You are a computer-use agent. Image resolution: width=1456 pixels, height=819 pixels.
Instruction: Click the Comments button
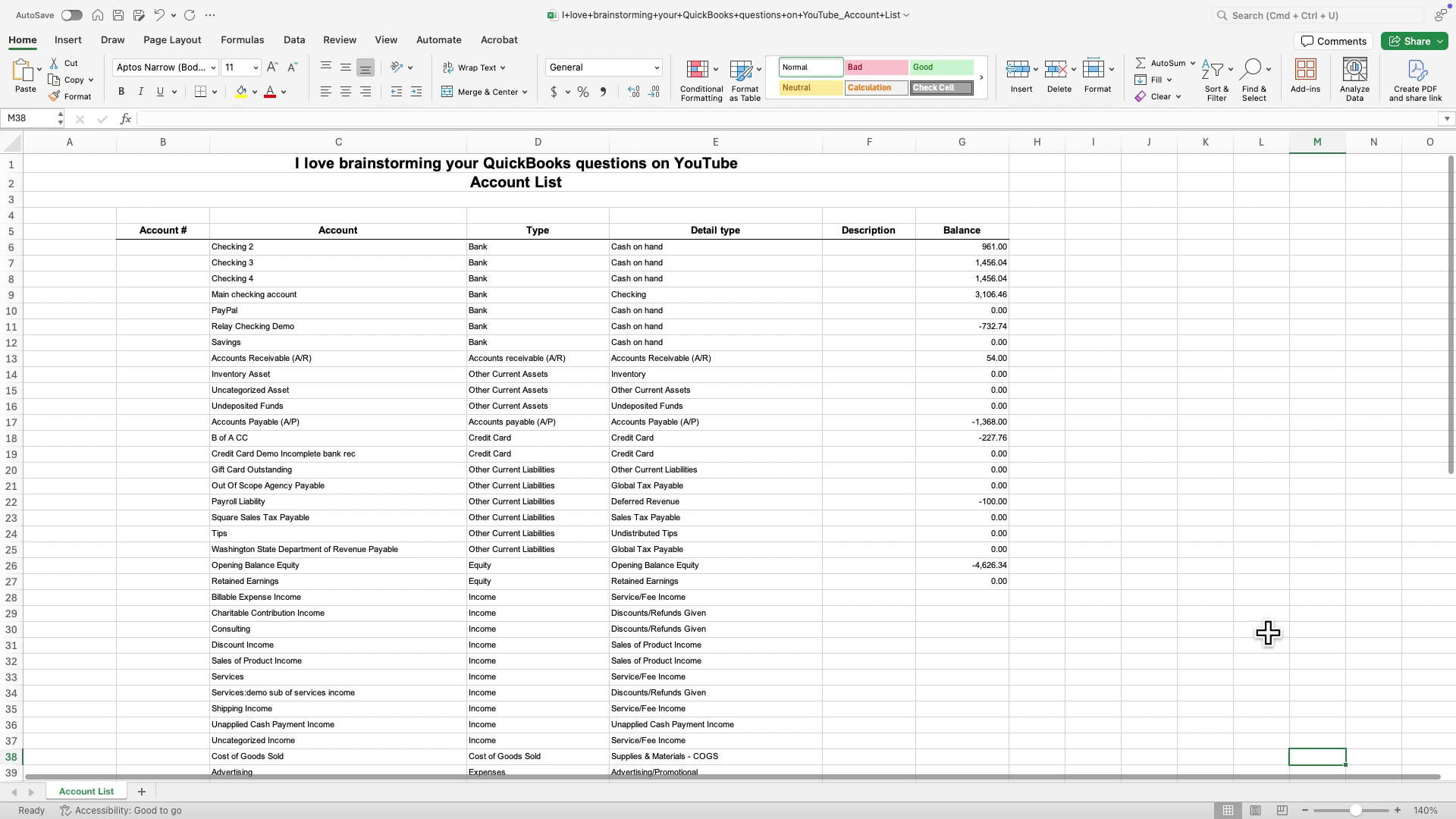[x=1333, y=42]
